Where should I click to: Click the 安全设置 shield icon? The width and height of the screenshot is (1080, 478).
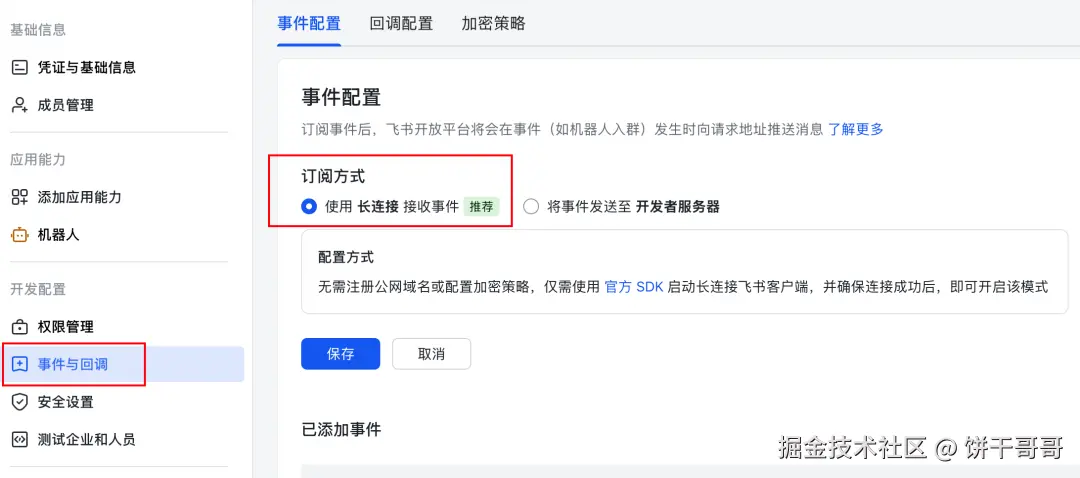(x=19, y=402)
